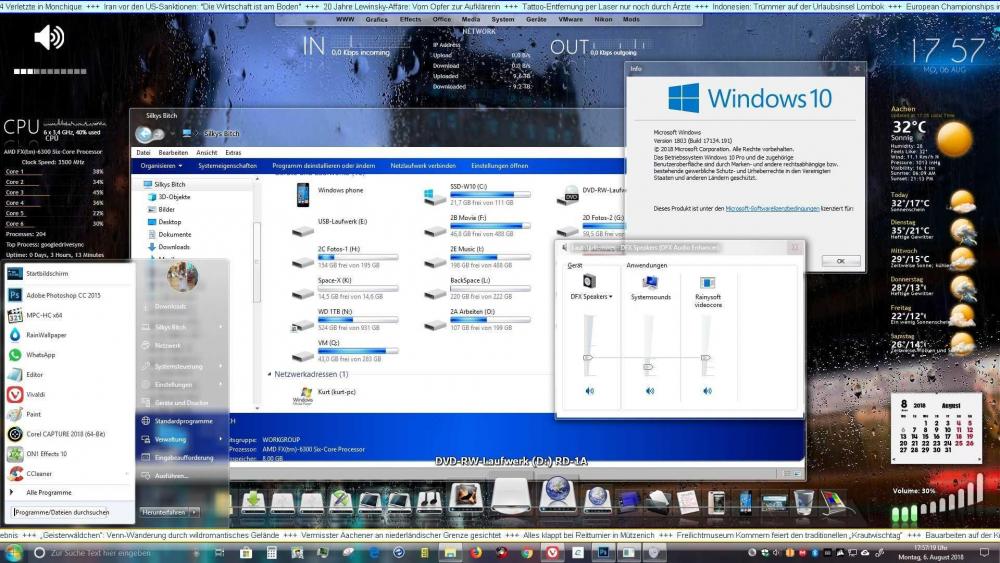
Task: Open the Ansicht menu in Explorer
Action: tap(207, 153)
